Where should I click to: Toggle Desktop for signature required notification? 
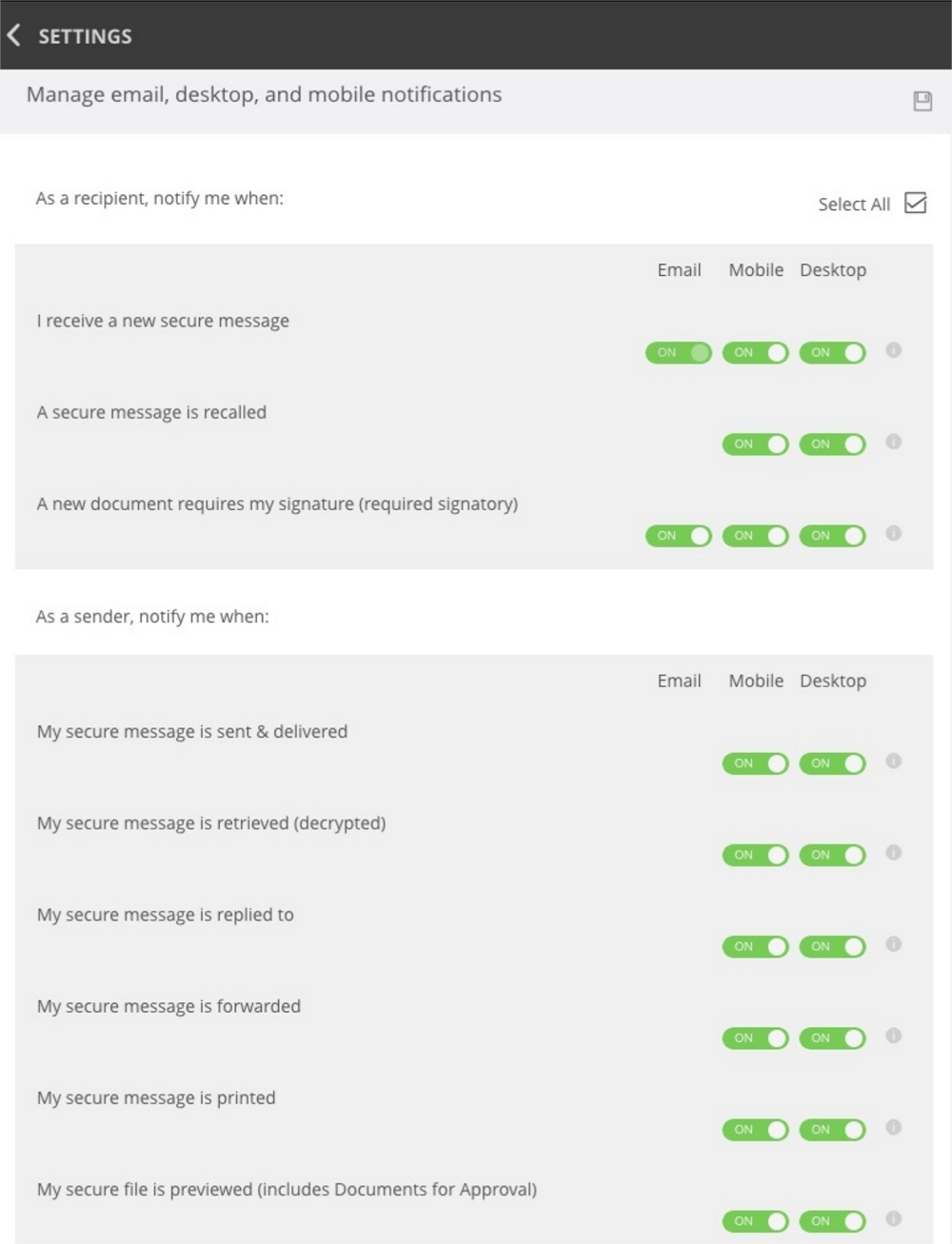(x=833, y=536)
